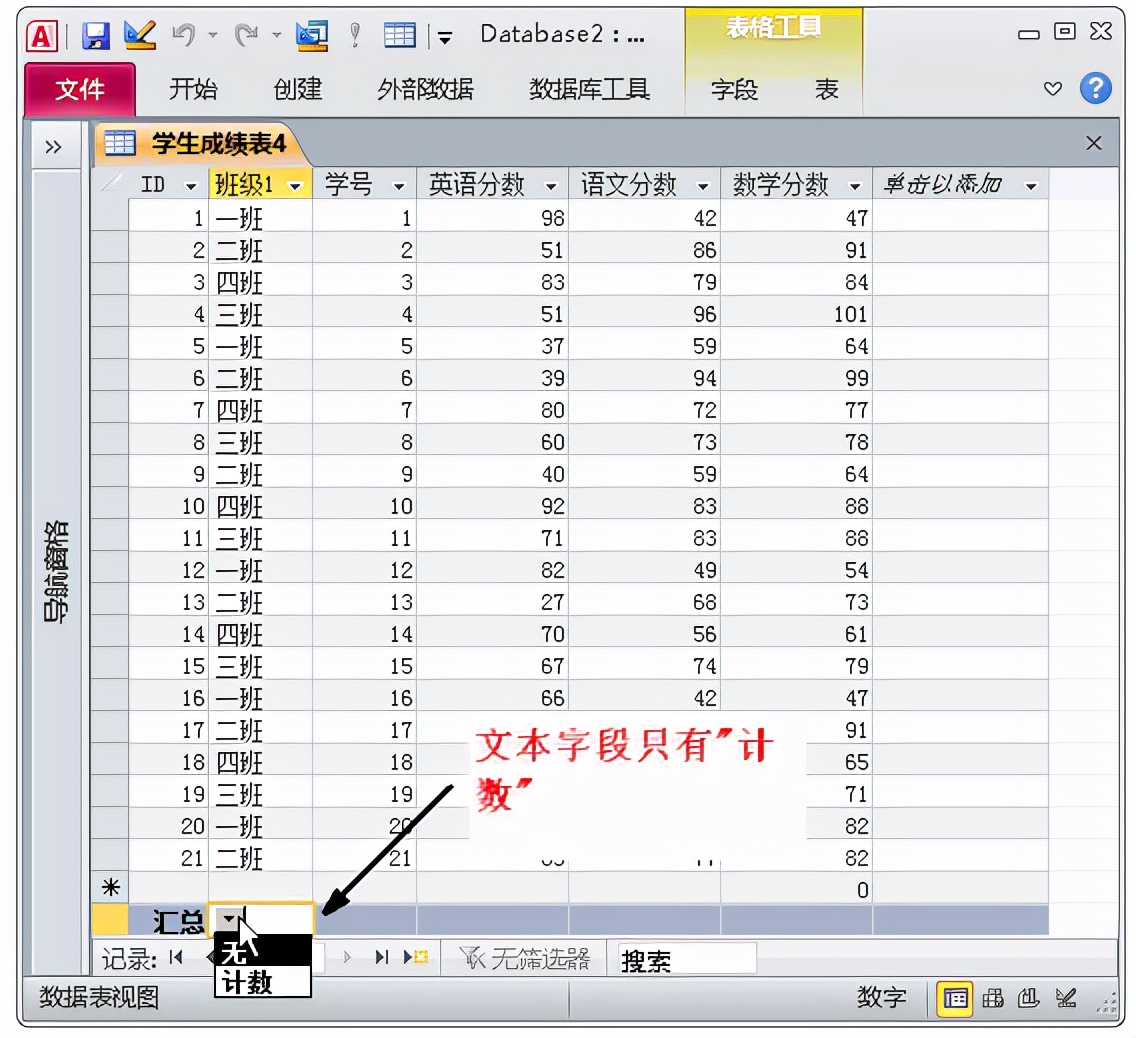Open PivotChart View from status bar
This screenshot has width=1136, height=1038.
coord(1028,997)
